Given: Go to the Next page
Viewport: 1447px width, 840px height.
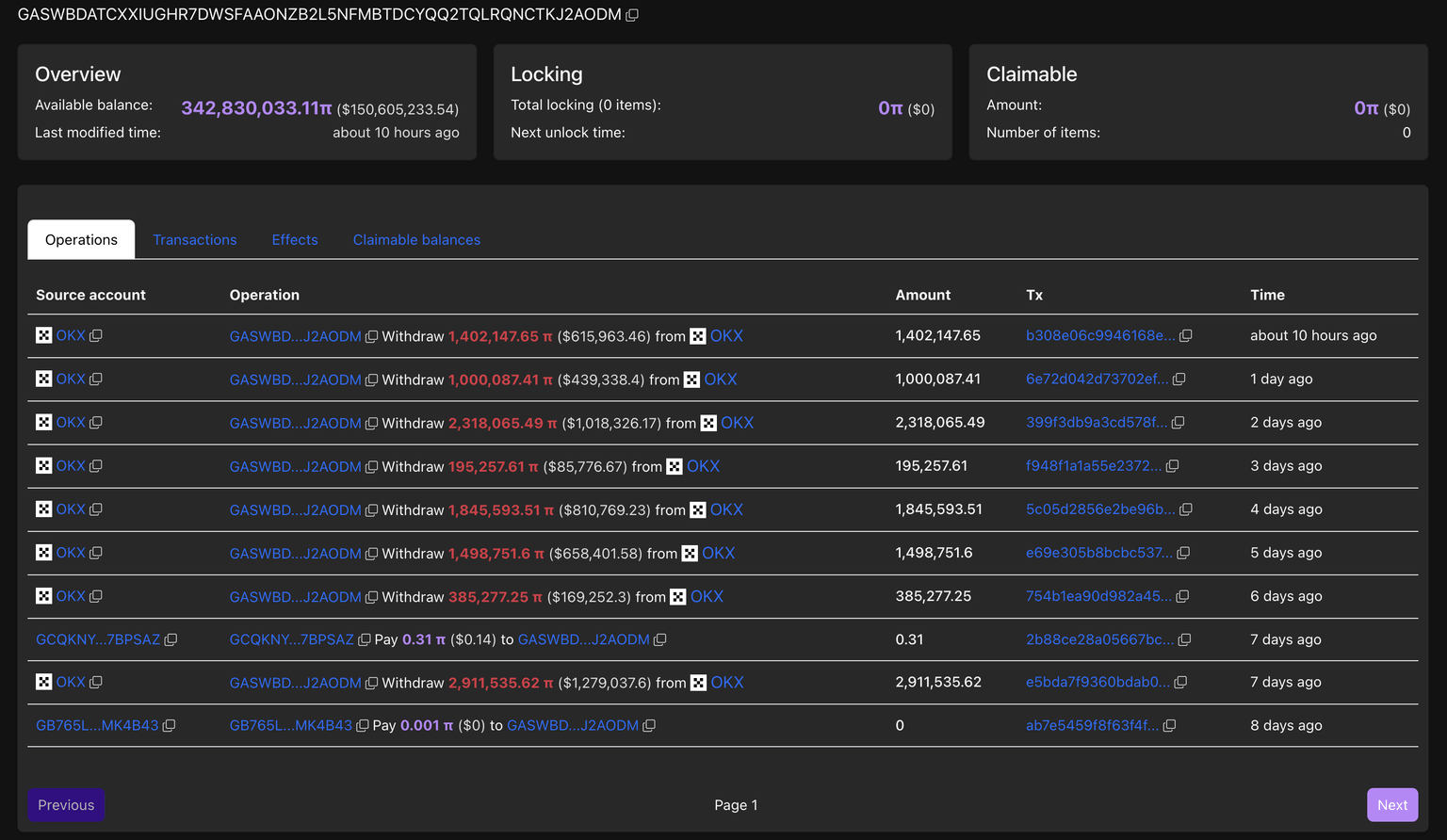Looking at the screenshot, I should point(1391,805).
